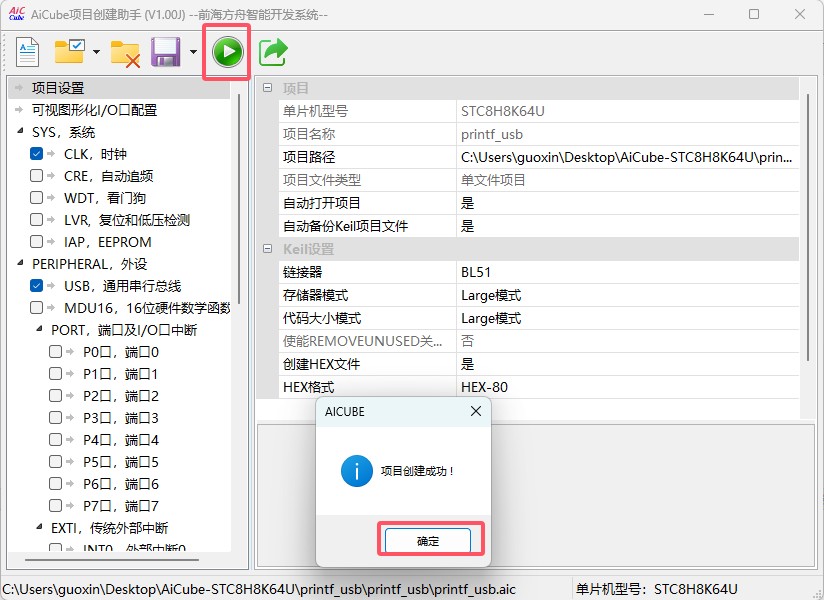The width and height of the screenshot is (824, 600).
Task: Check the LVR，复位和低压检测 checkbox
Action: click(x=37, y=220)
